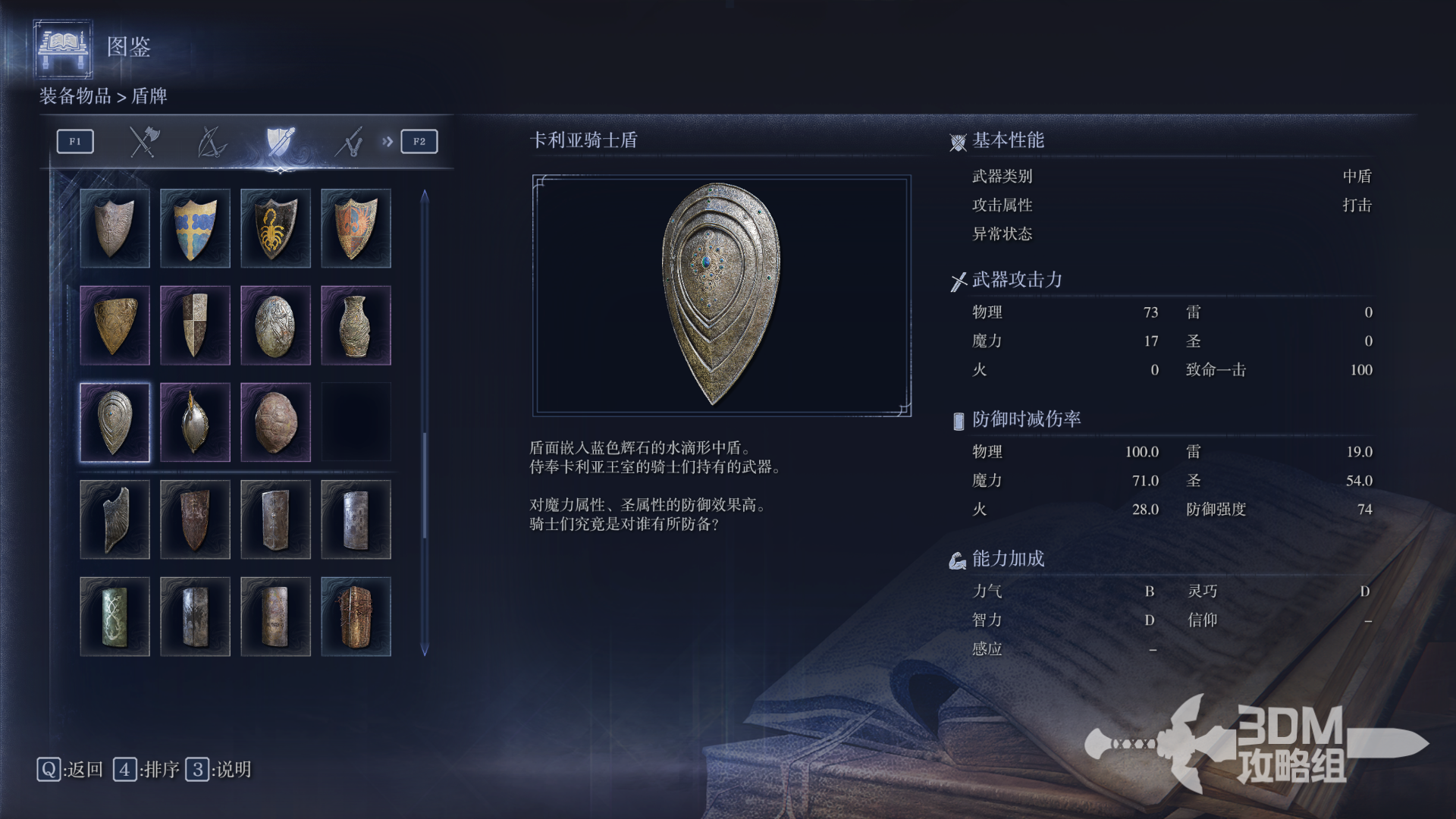Select the wooden barbed-wire greatshield

click(356, 617)
